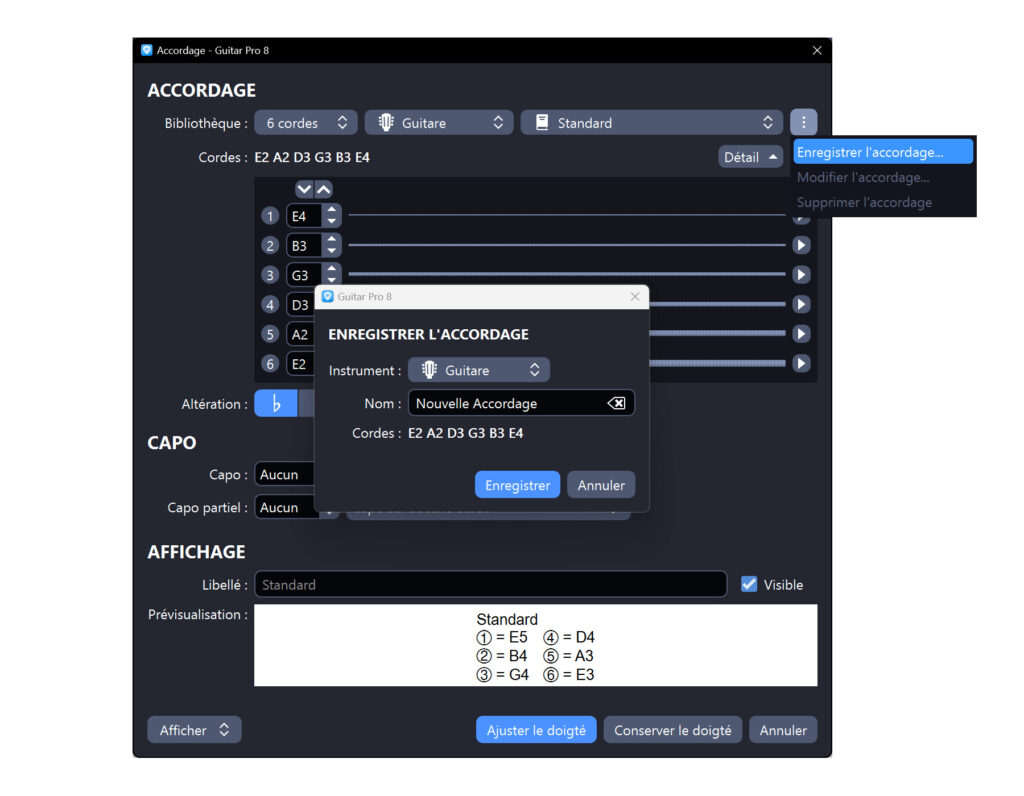The height and width of the screenshot is (796, 1024).
Task: Click the Libellé field showing Standard
Action: 490,584
